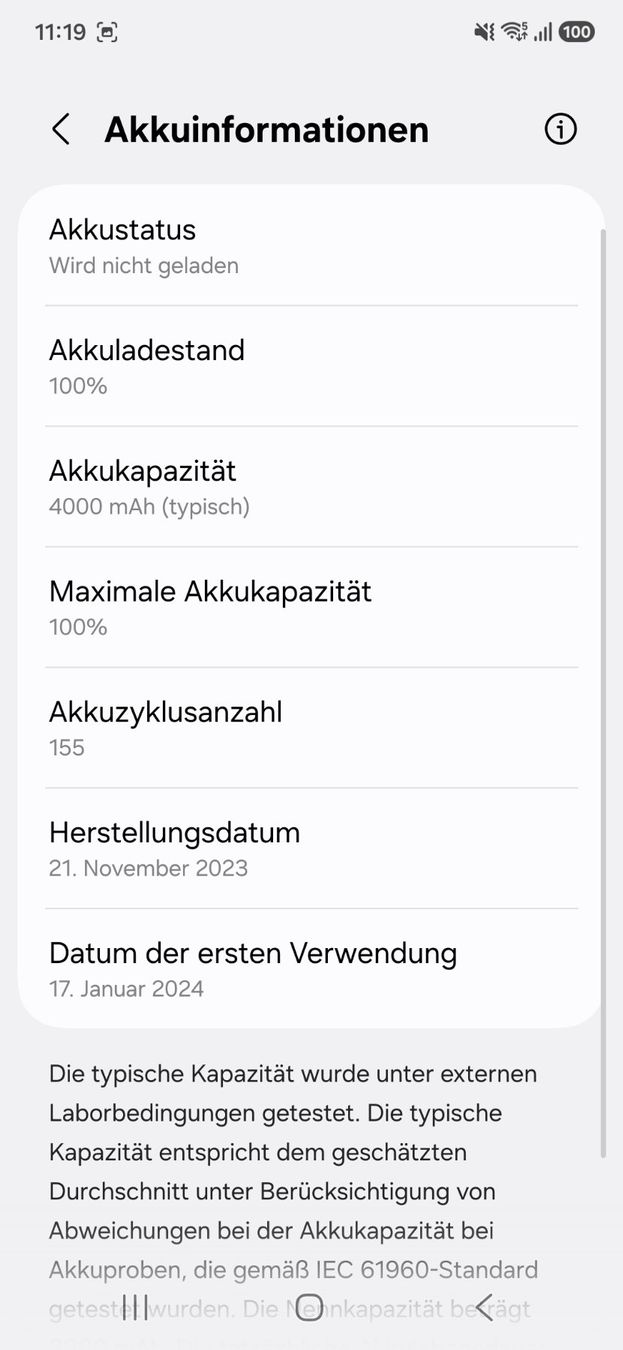Tap the mobile signal bars icon
This screenshot has height=1350, width=623.
(x=543, y=32)
